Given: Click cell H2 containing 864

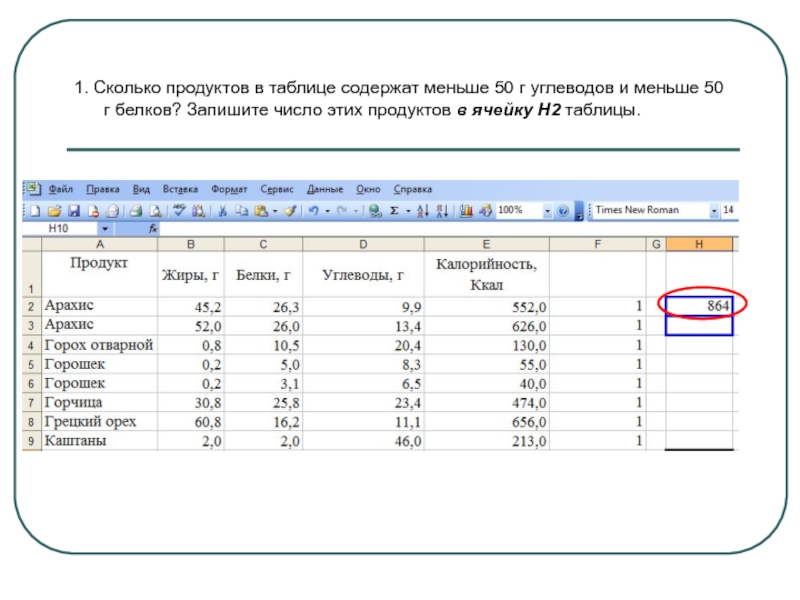Looking at the screenshot, I should tap(699, 306).
